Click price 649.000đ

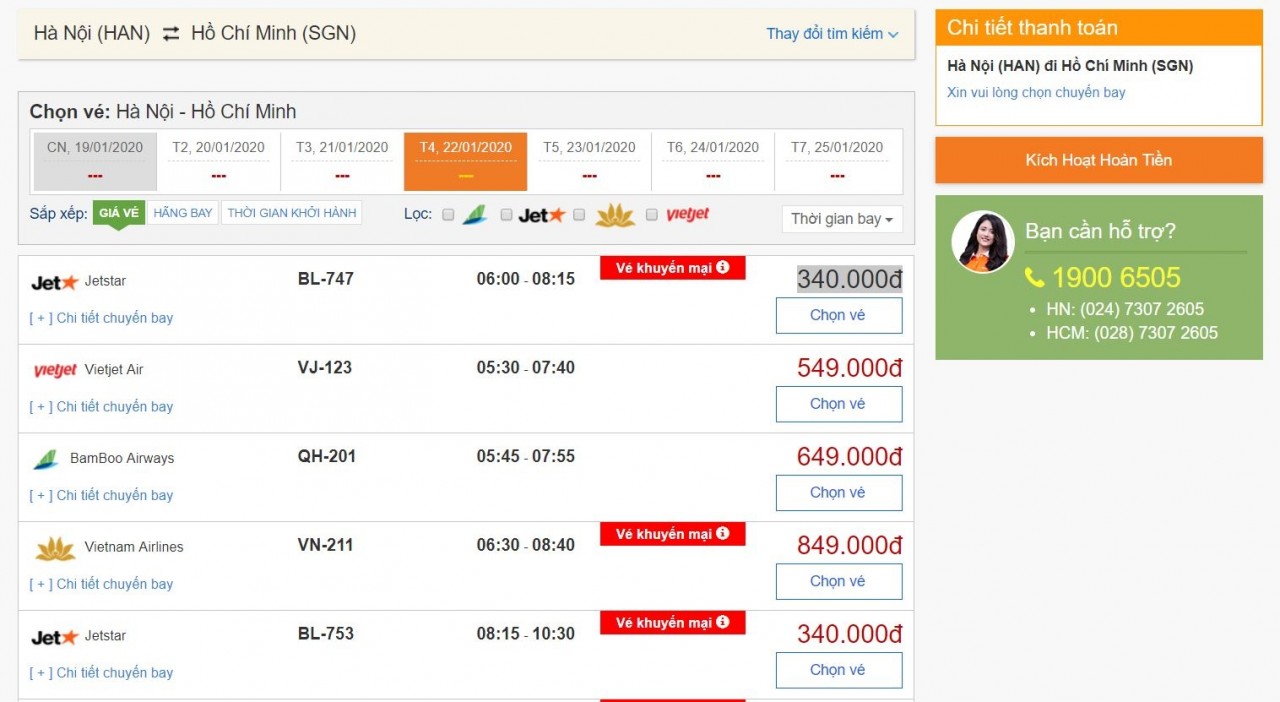pos(850,457)
